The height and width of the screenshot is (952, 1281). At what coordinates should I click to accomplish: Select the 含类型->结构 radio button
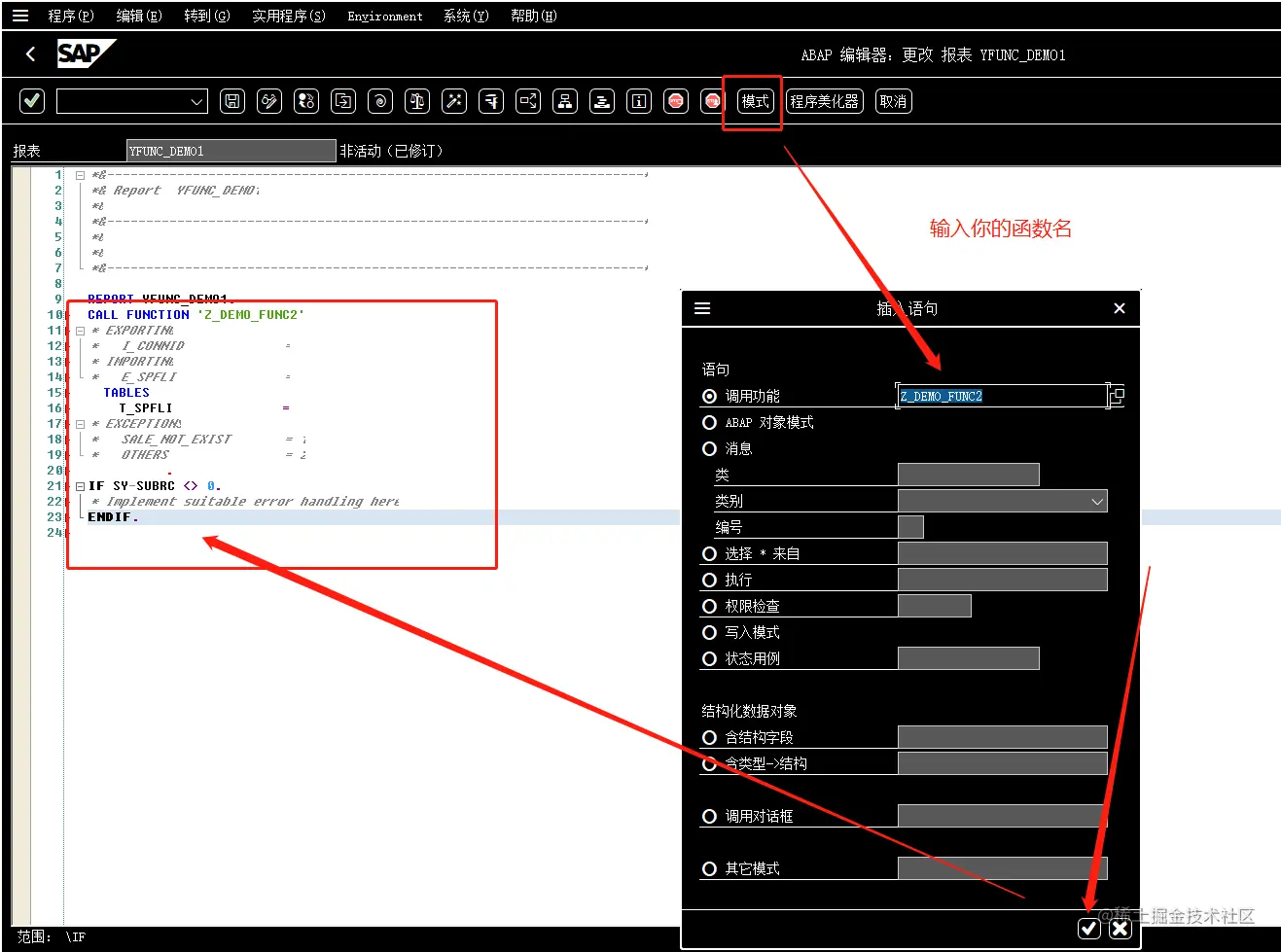click(x=709, y=763)
